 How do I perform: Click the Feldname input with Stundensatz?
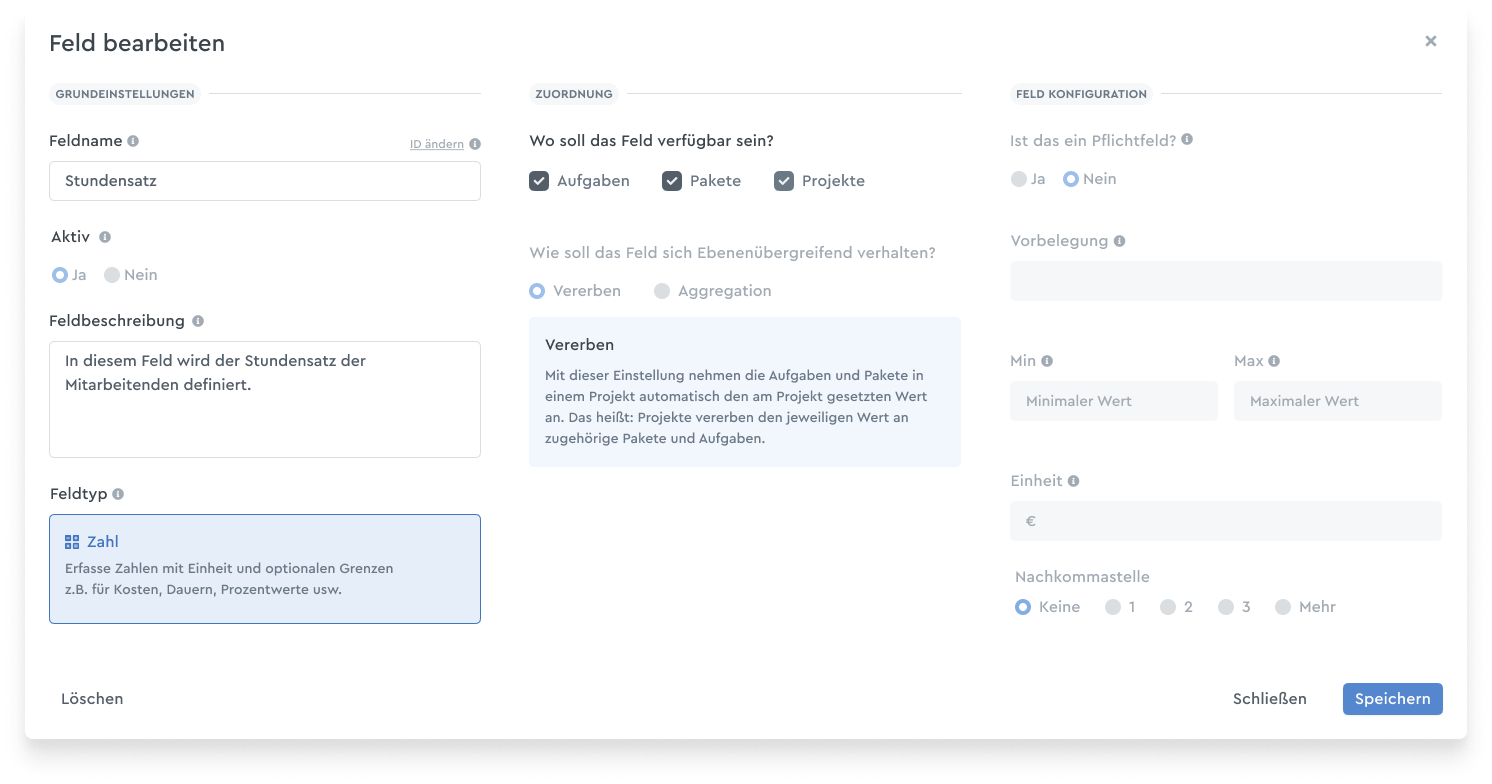(265, 181)
